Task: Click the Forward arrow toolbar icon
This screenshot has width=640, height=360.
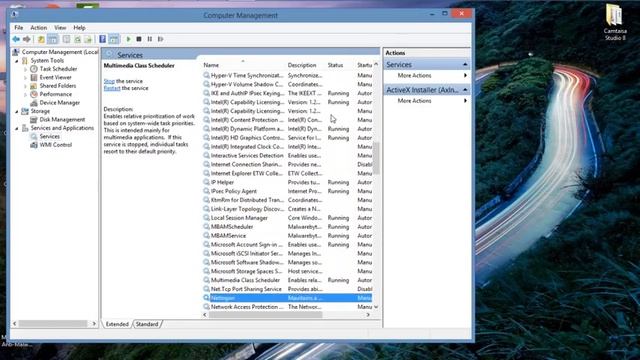Action: (x=27, y=39)
